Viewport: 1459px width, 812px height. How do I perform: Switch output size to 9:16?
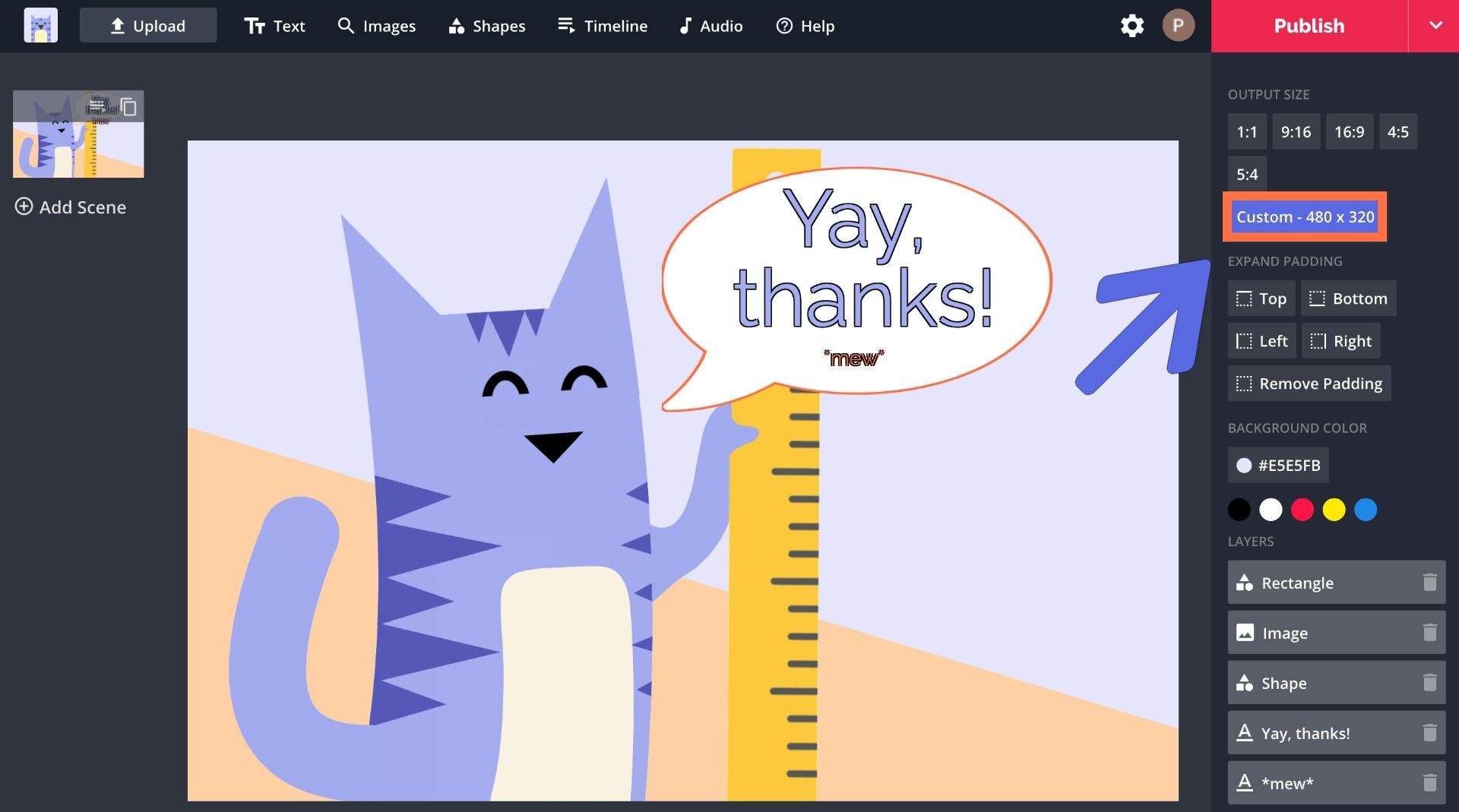pyautogui.click(x=1296, y=132)
